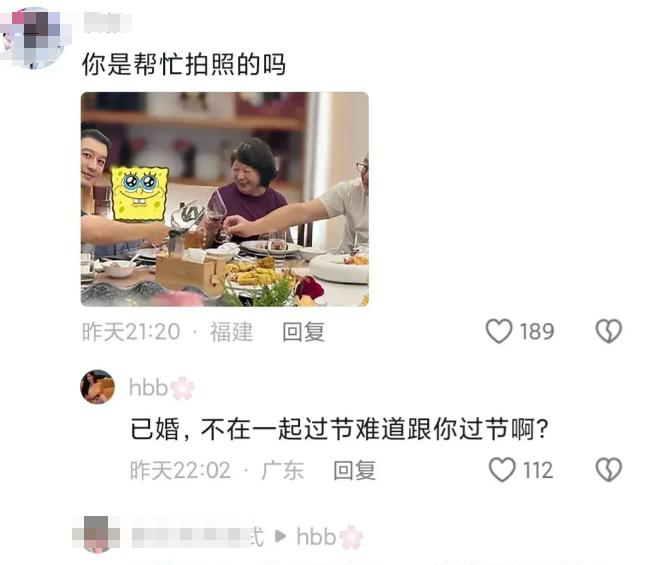Tap 回复 under the 21:20 Fujian comment
The image size is (650, 565).
[x=303, y=332]
